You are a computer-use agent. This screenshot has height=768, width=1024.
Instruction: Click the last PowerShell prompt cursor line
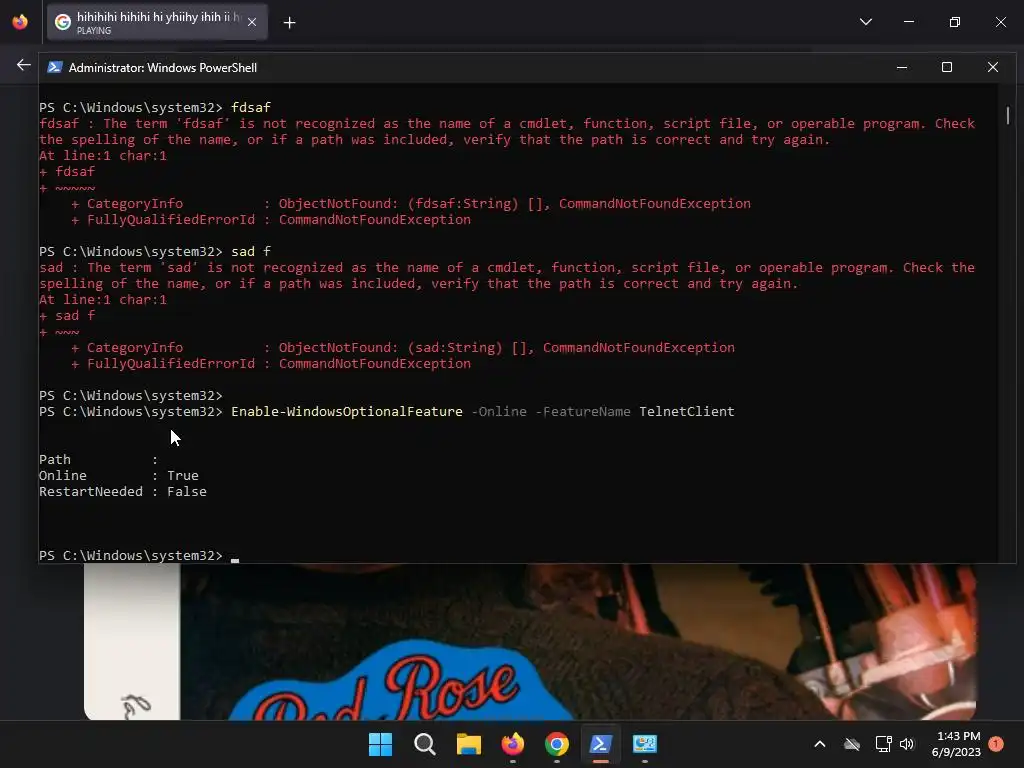click(x=139, y=556)
